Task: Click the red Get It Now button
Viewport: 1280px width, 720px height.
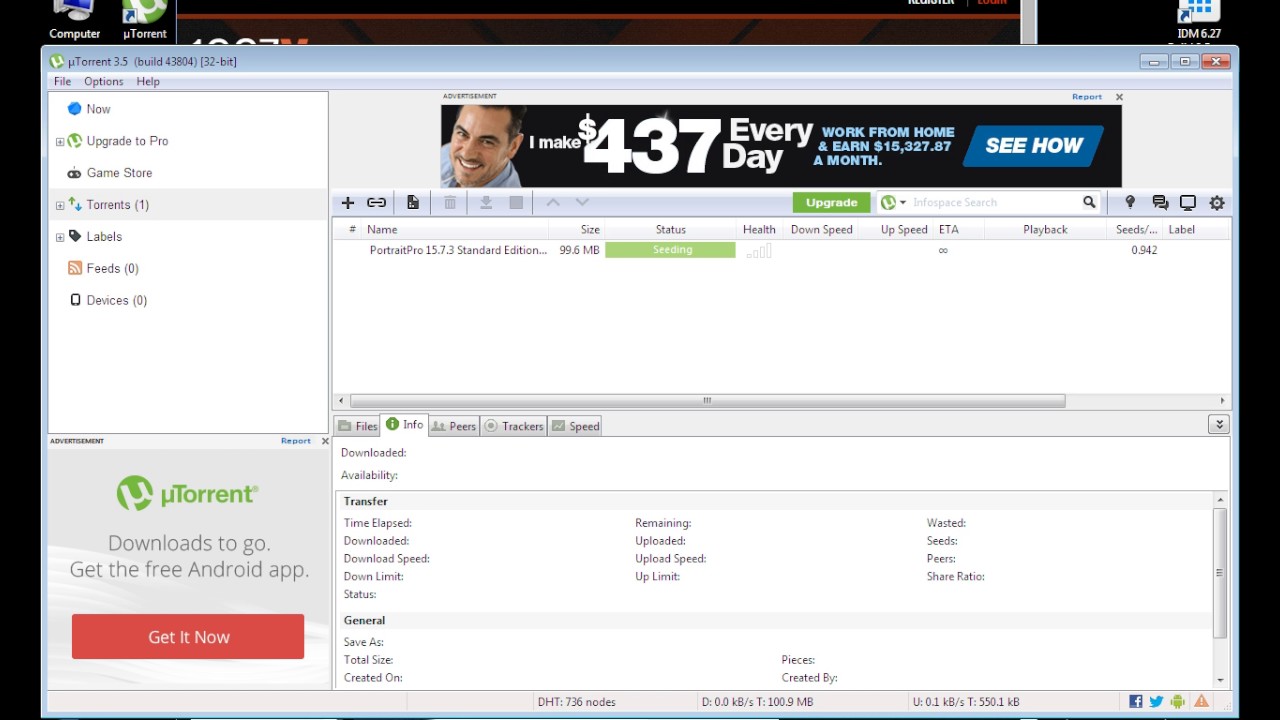Action: coord(188,637)
